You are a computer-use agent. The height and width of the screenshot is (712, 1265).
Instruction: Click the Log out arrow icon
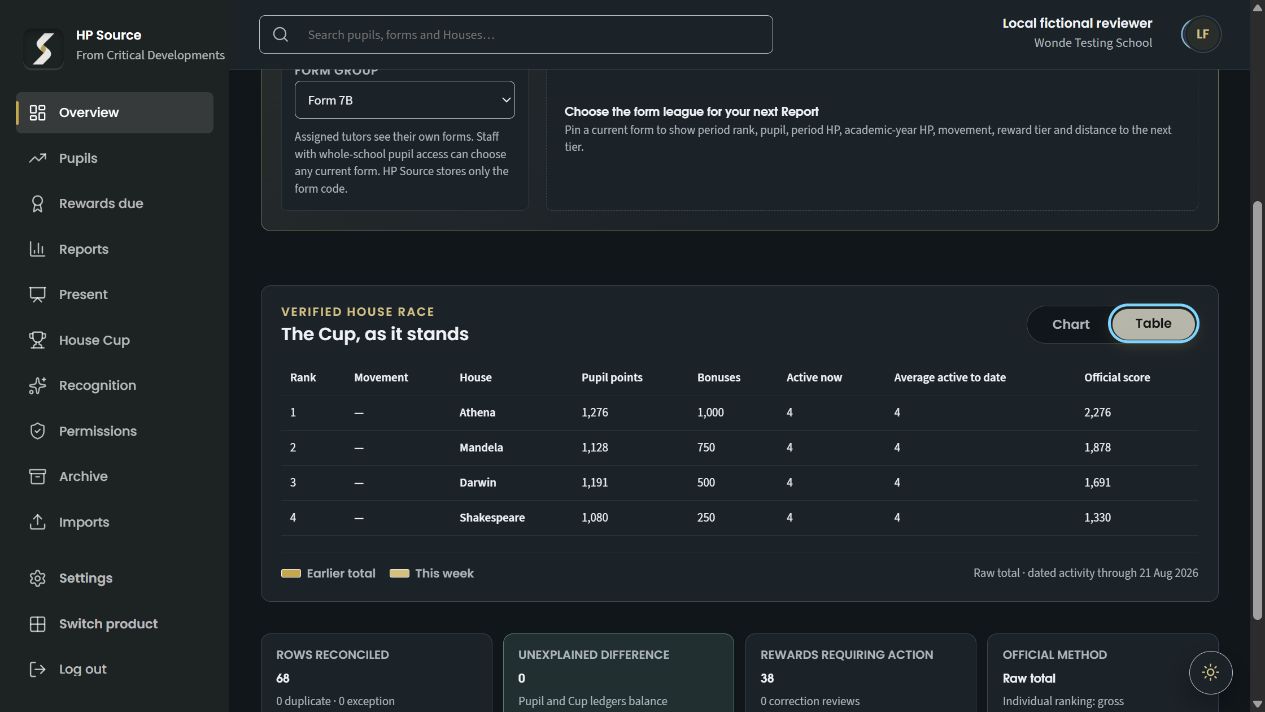38,669
